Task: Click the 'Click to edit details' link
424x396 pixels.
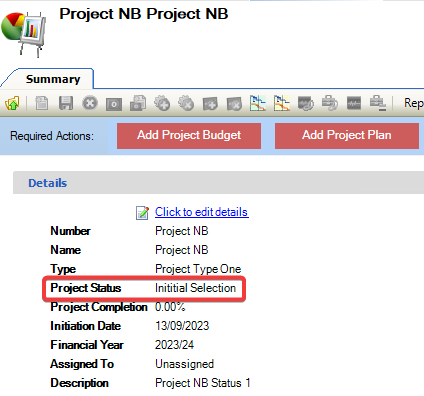Action: coord(202,212)
